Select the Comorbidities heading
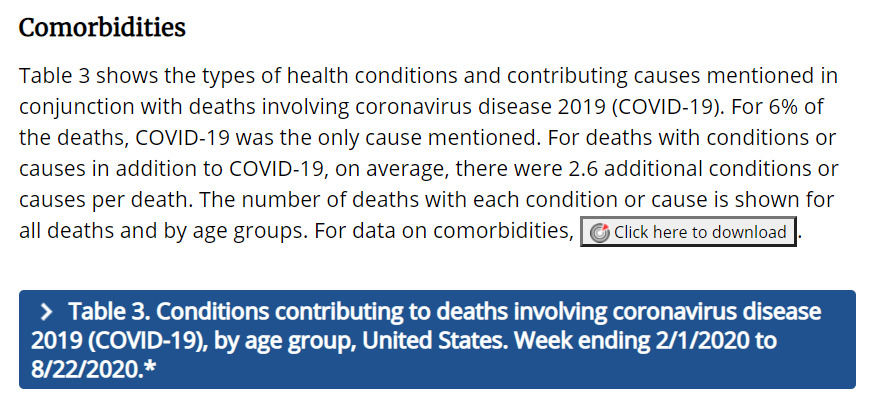This screenshot has height=403, width=869. (102, 28)
